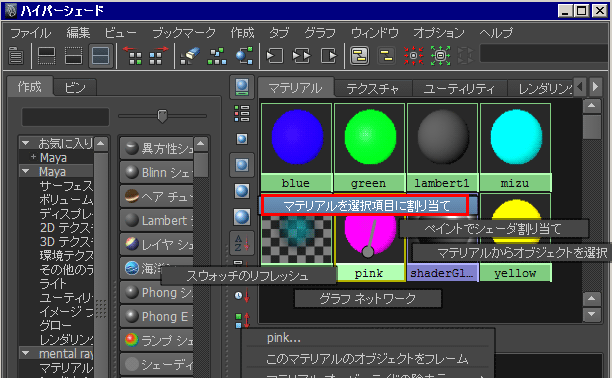Open the ヘルプ menu
The image size is (612, 378).
496,33
